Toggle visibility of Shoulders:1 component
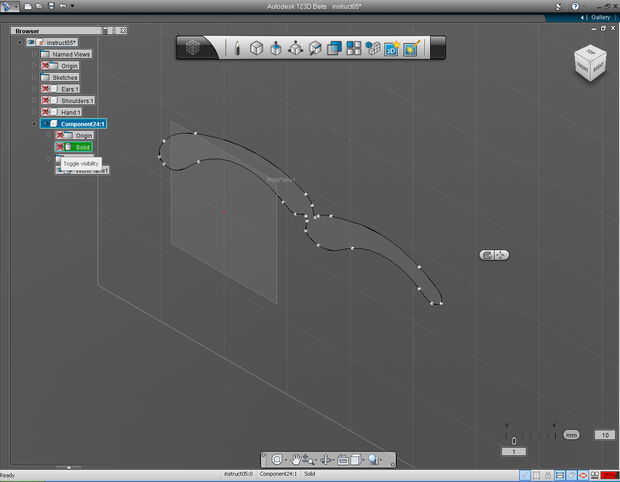Screen dimensions: 620x482 tap(45, 100)
